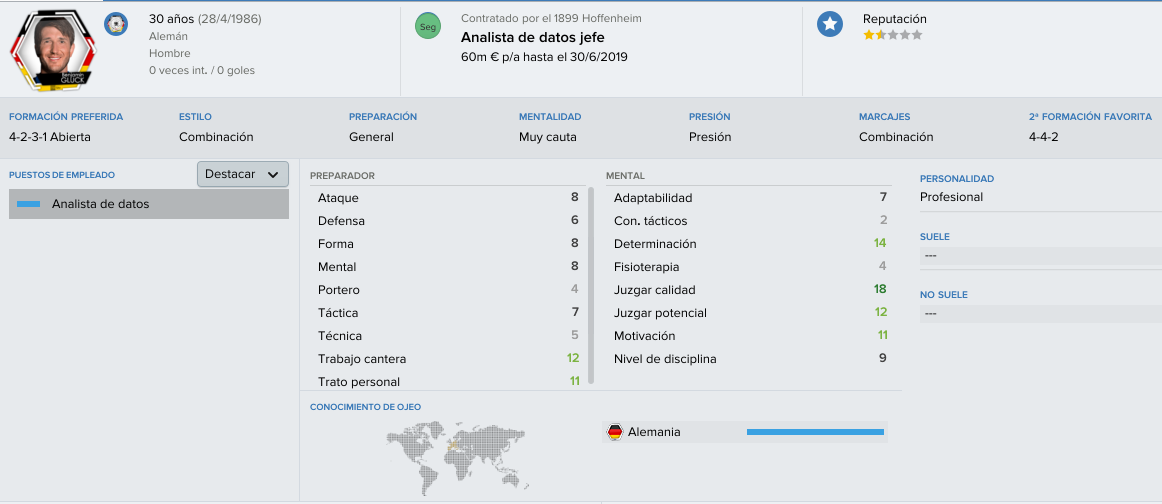Select the Analista de datos staff role row
This screenshot has height=504, width=1162.
[149, 204]
